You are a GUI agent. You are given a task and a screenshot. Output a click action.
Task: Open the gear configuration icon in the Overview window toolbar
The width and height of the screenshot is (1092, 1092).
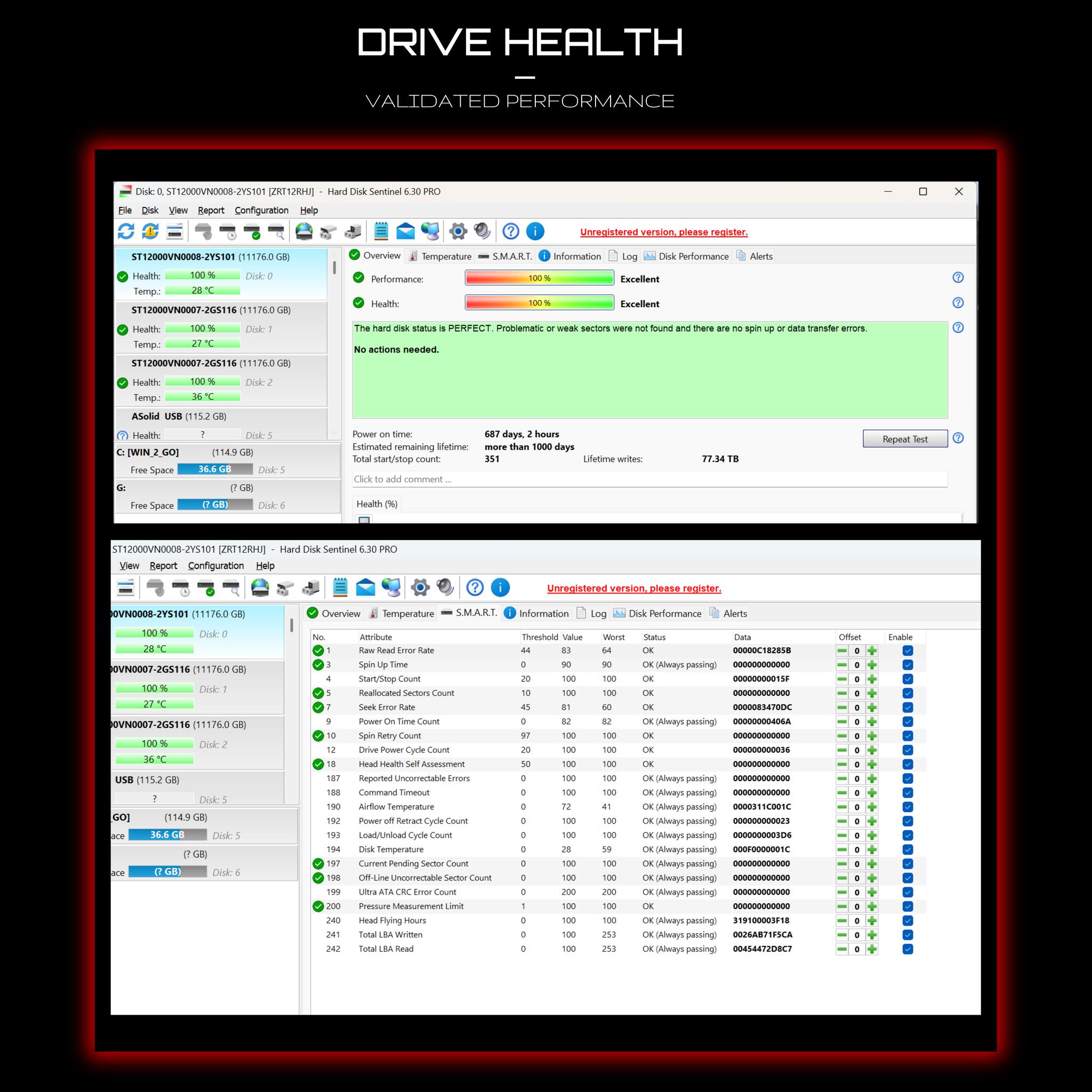459,231
